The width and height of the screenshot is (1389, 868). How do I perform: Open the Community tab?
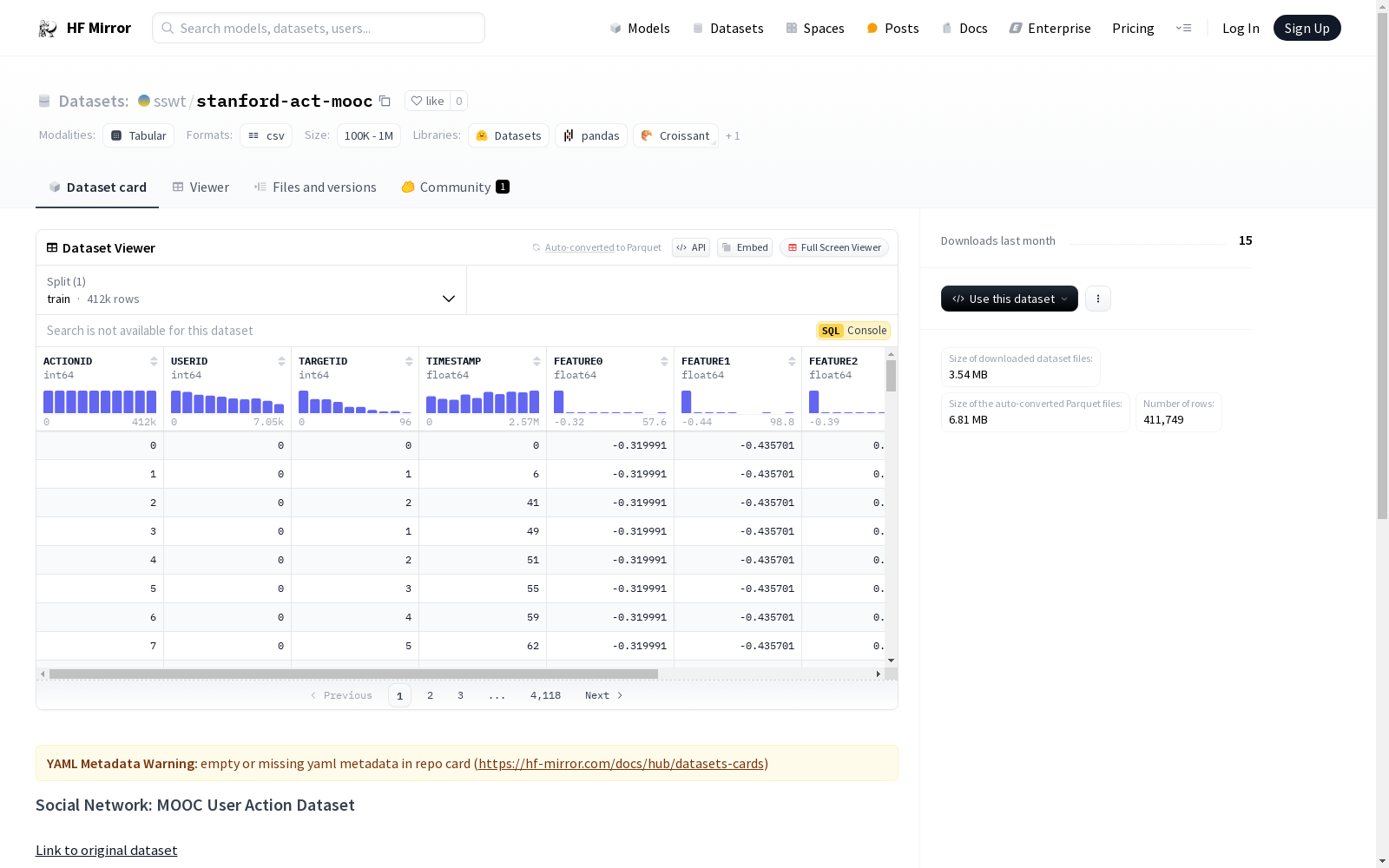[x=456, y=187]
